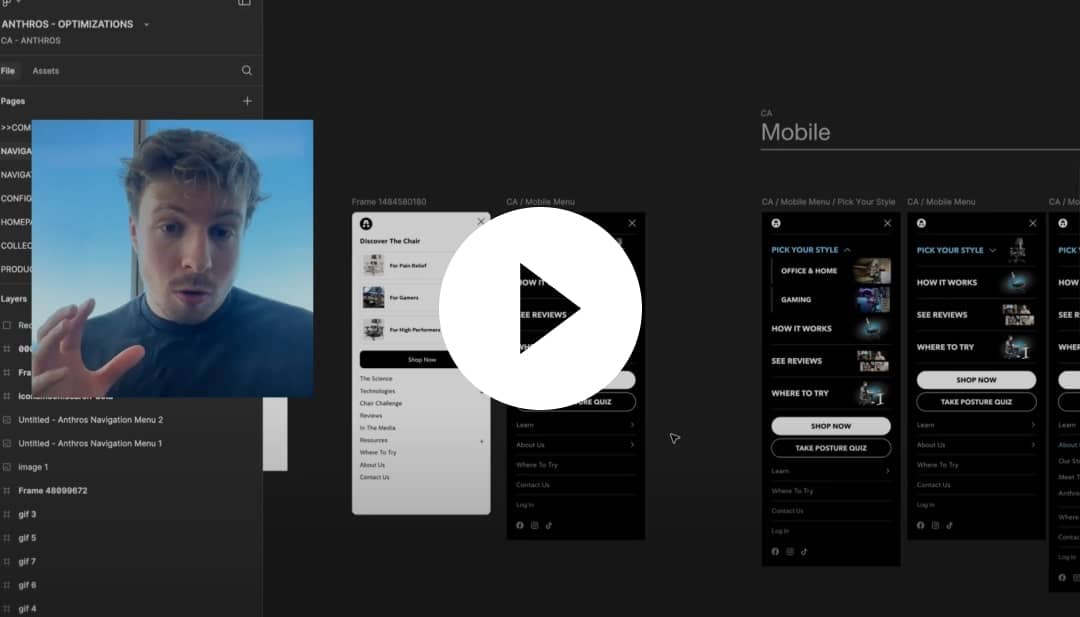1080x617 pixels.
Task: Click the About Us chevron in the collapsed-style menu frame
Action: 1032,445
